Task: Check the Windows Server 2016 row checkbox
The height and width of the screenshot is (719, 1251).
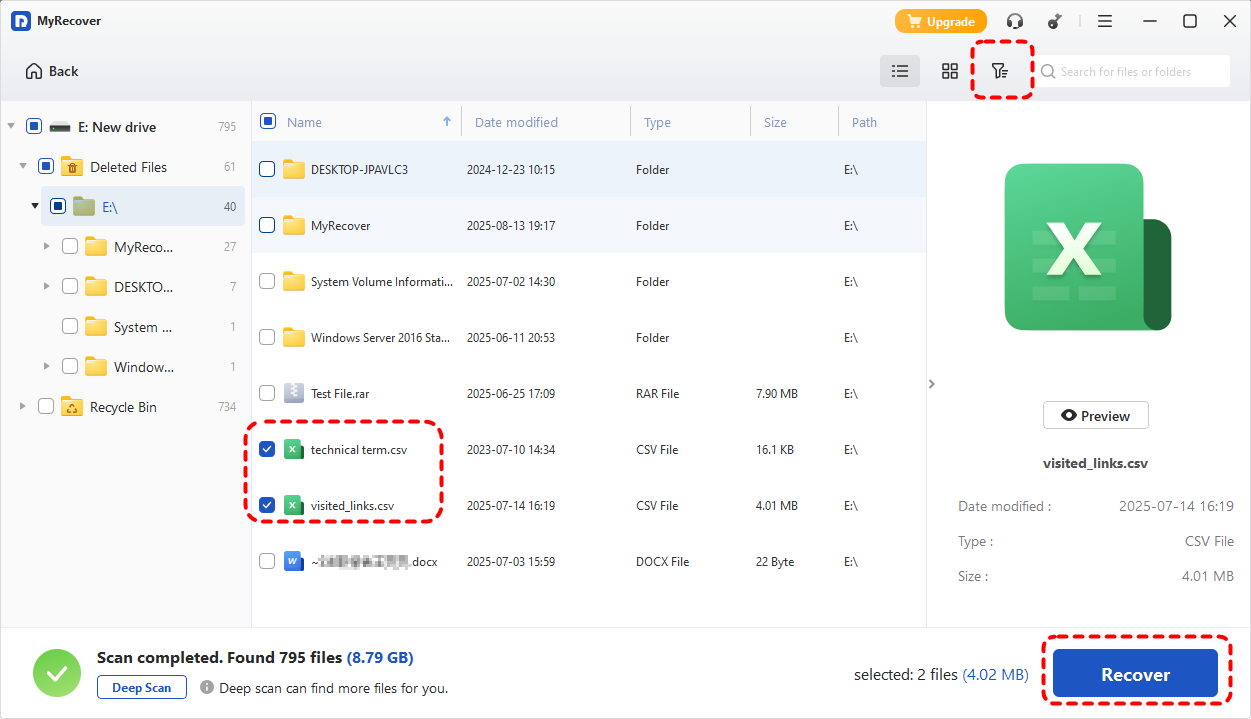Action: (267, 337)
